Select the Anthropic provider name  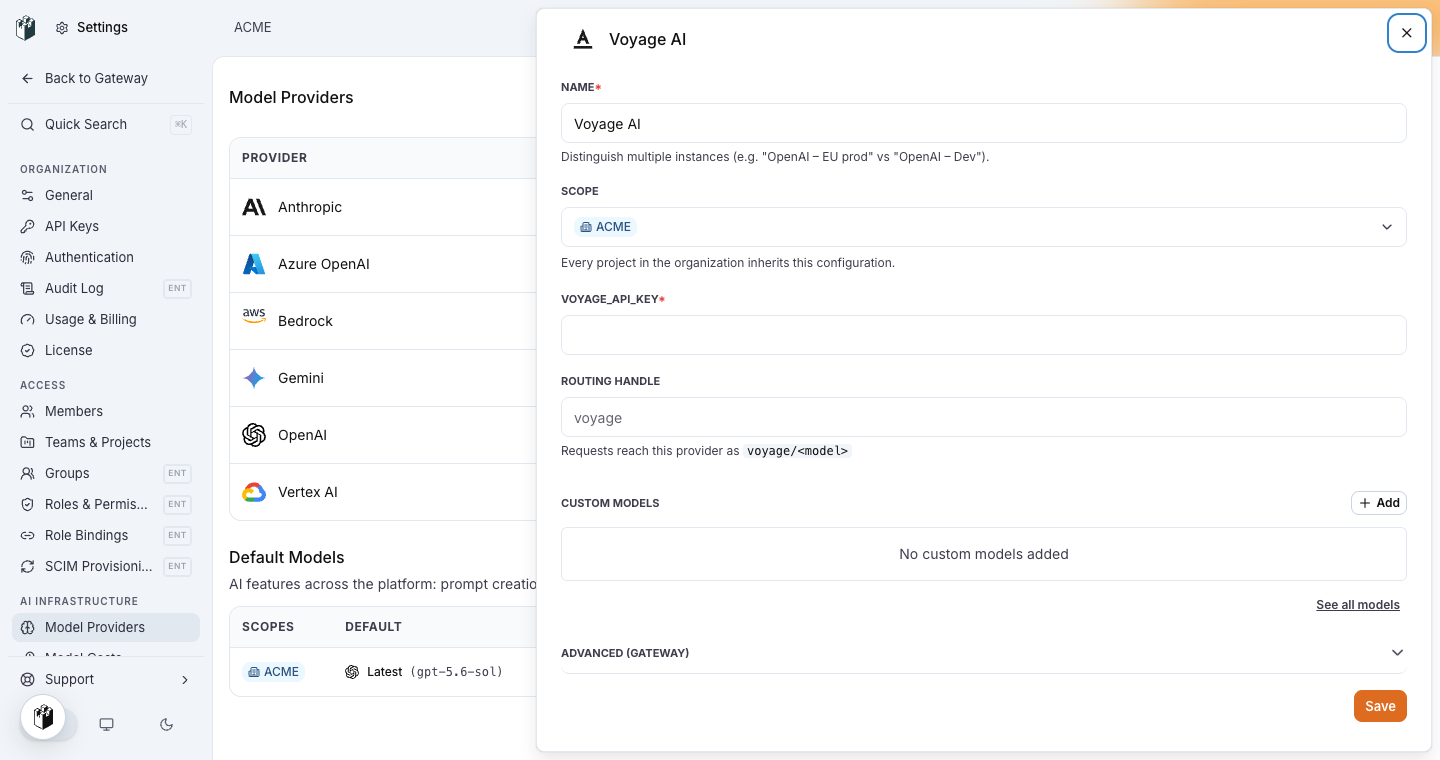[310, 207]
